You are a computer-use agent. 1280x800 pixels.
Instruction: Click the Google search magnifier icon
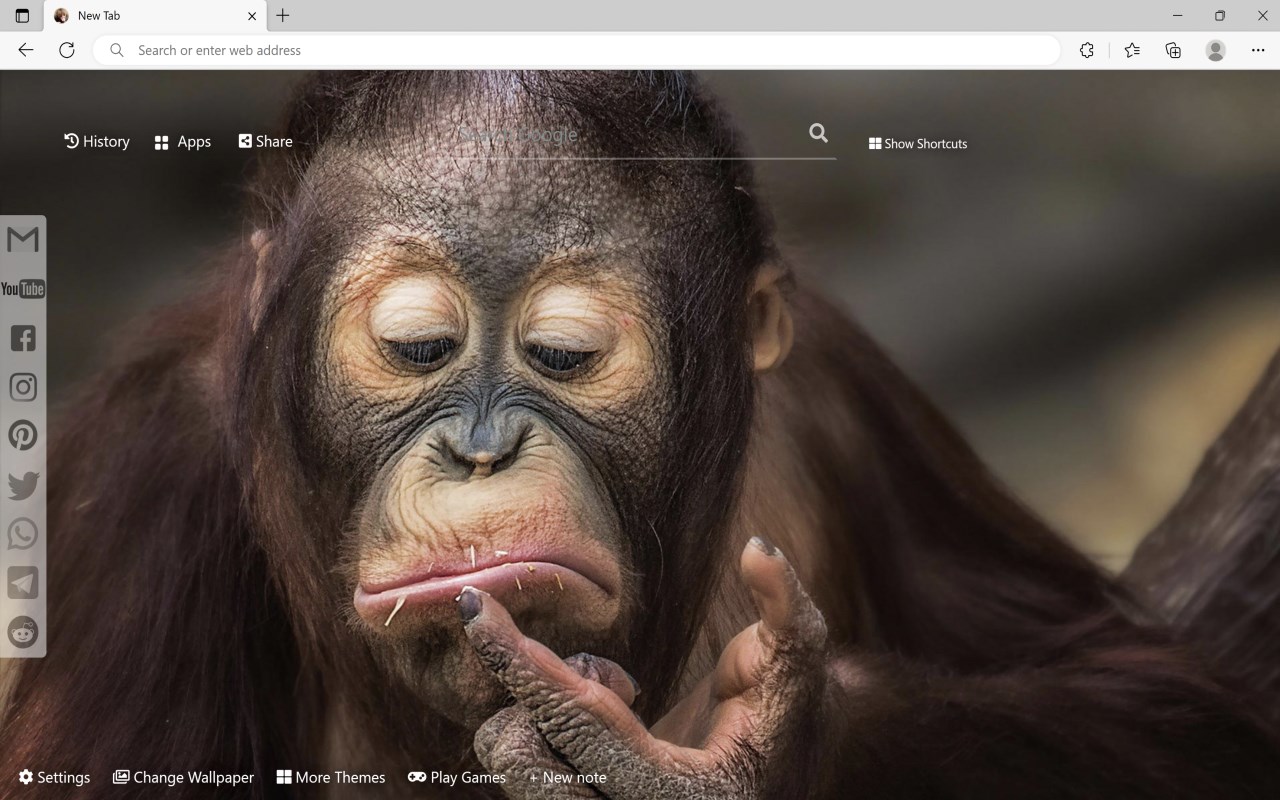click(818, 133)
